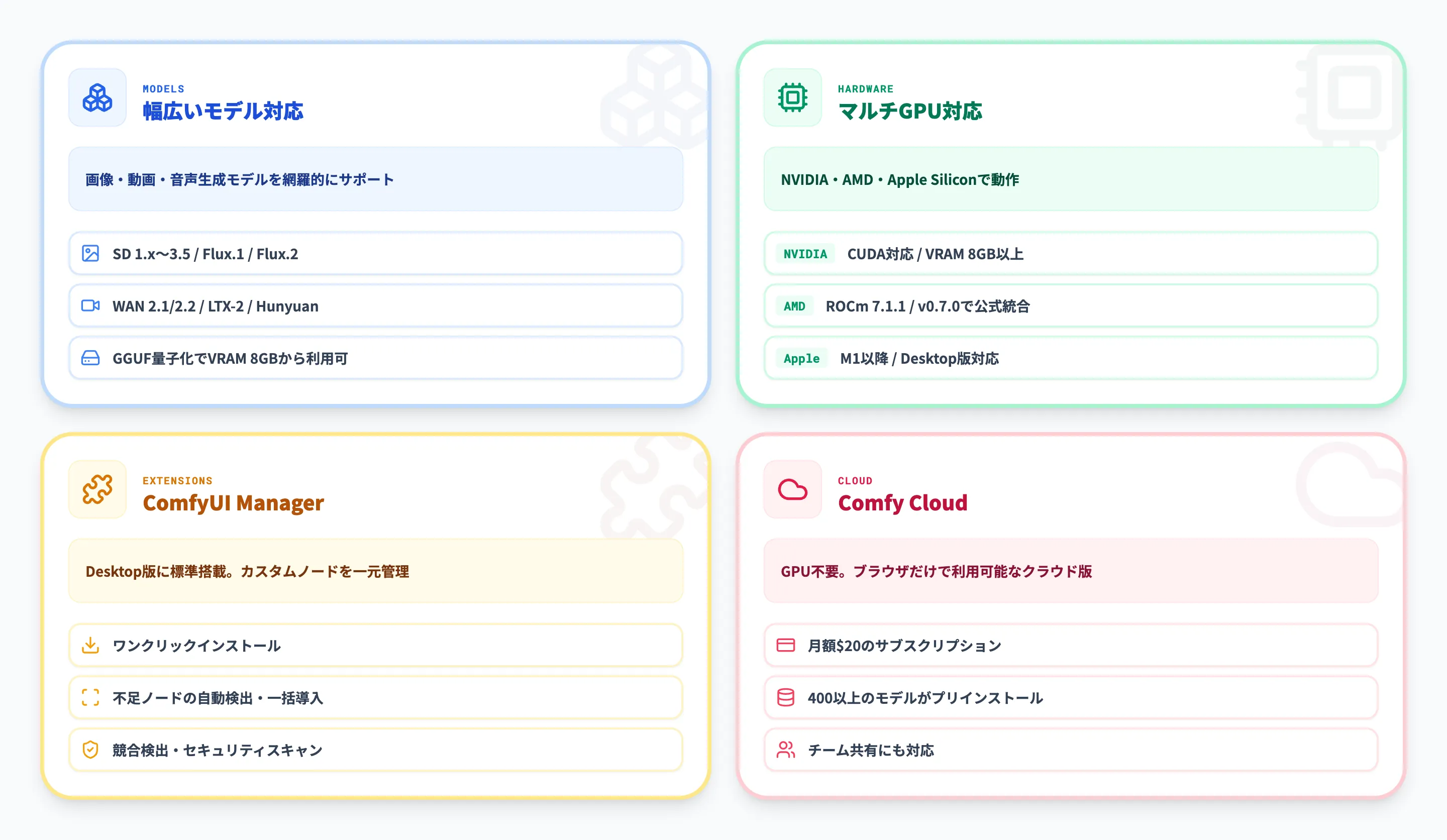
Task: Select the credit card icon beside 月額$20のサブスクリプション
Action: (x=785, y=645)
